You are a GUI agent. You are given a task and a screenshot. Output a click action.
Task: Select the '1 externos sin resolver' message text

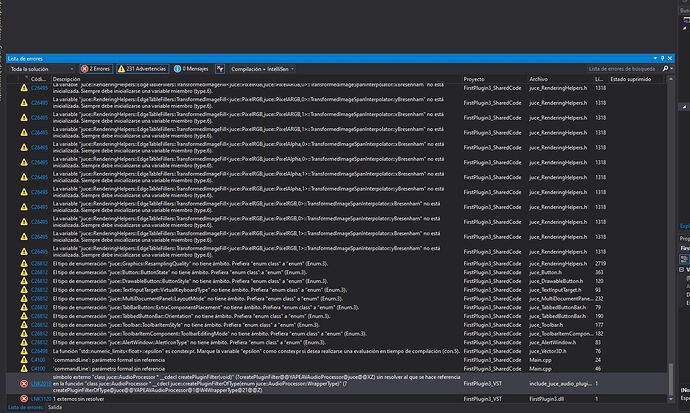pos(78,399)
